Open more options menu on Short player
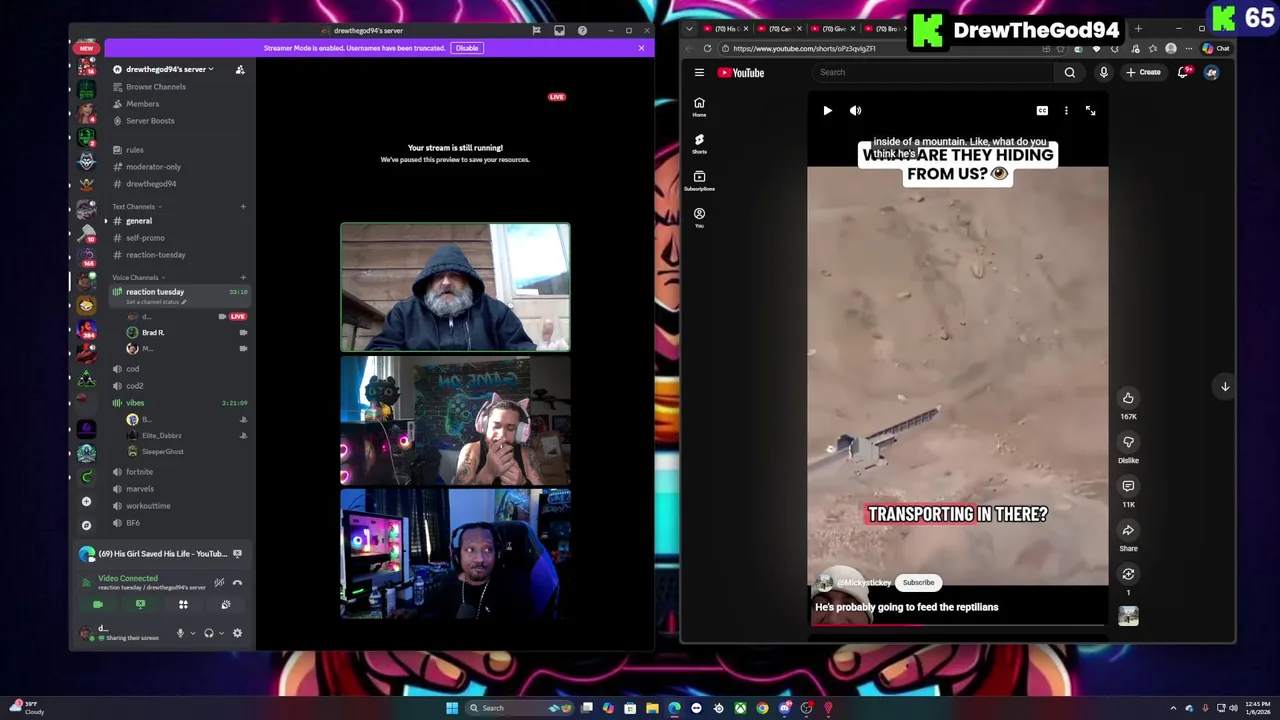Viewport: 1280px width, 720px height. 1066,111
